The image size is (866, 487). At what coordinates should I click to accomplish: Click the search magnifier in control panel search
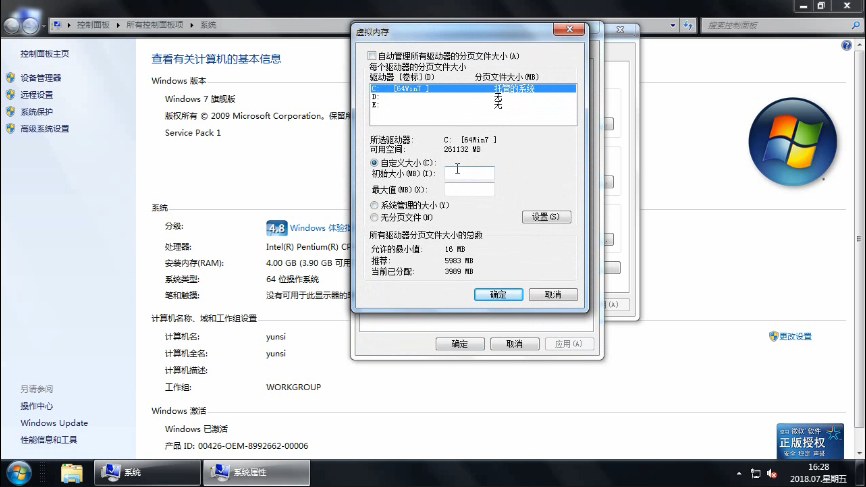tap(856, 25)
